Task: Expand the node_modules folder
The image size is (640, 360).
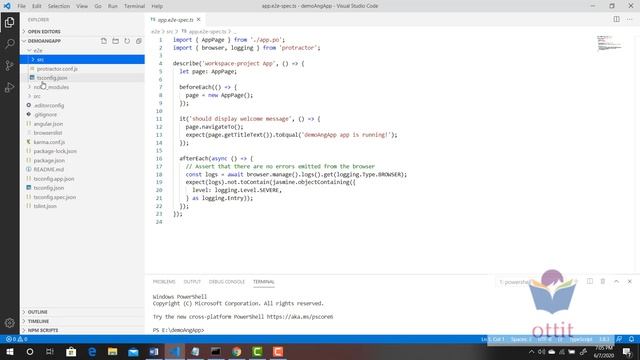Action: 82,87
